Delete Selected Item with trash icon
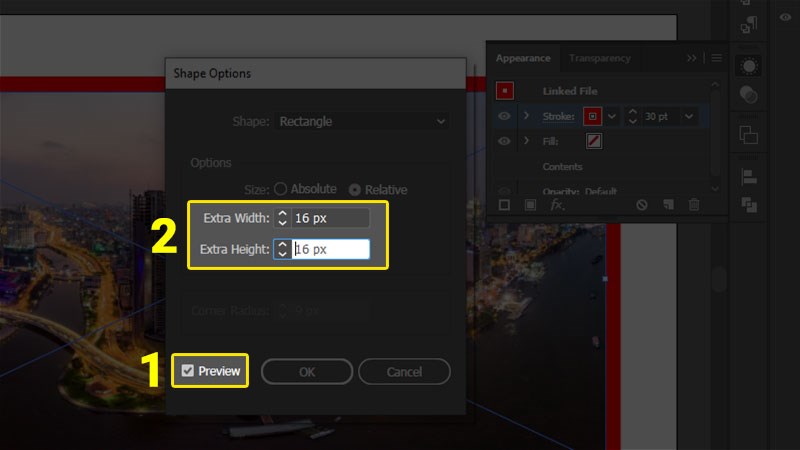The width and height of the screenshot is (800, 450). coord(694,205)
